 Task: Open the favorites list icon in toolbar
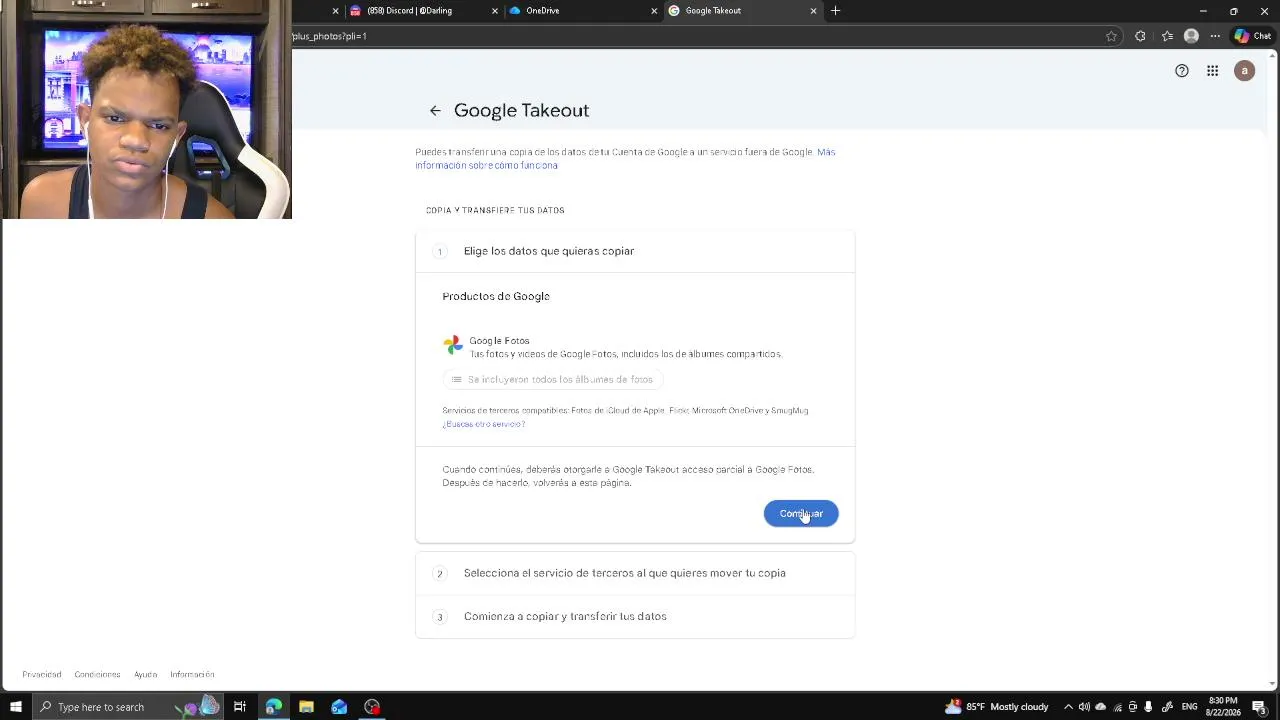[x=1167, y=36]
